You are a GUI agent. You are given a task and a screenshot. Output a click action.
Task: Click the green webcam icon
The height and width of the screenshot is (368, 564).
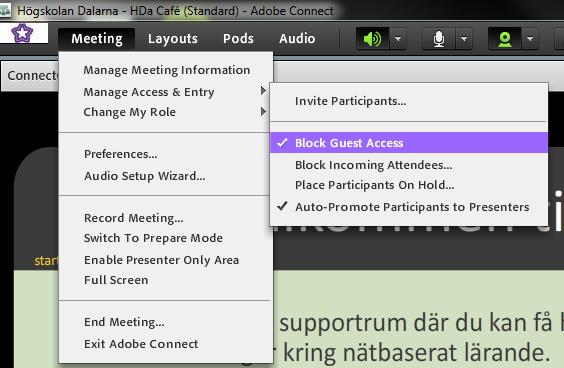click(505, 38)
